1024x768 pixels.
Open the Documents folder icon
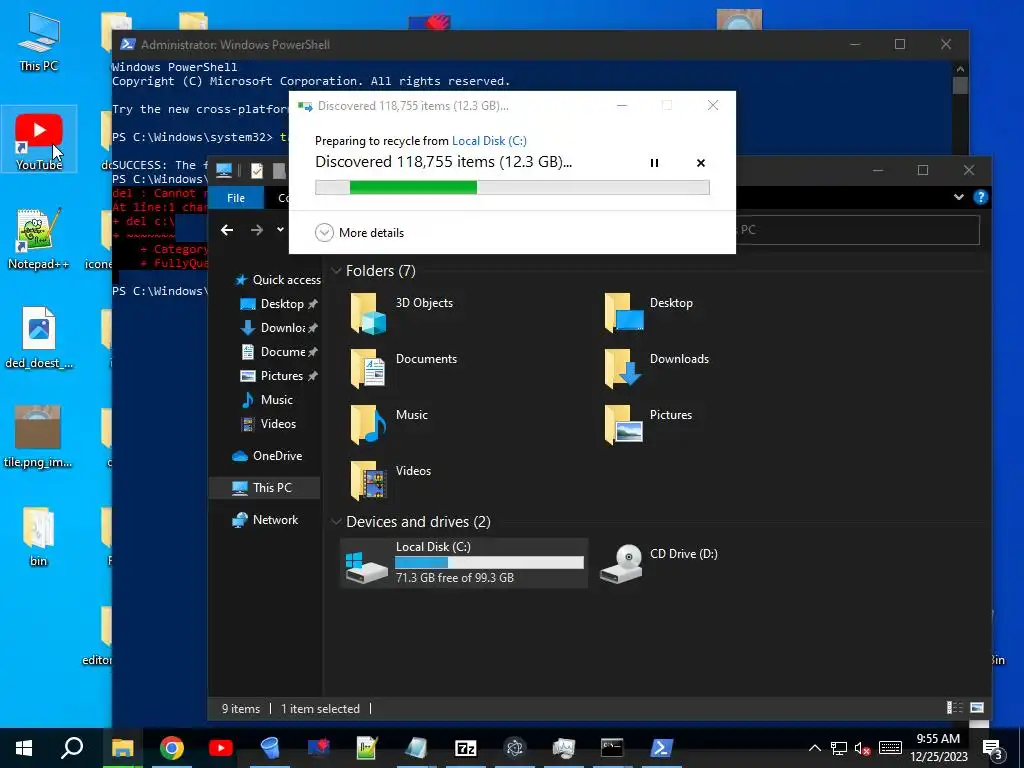368,368
